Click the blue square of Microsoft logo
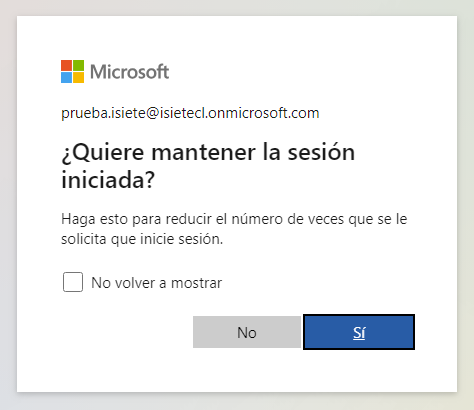This screenshot has height=410, width=474. 66,77
